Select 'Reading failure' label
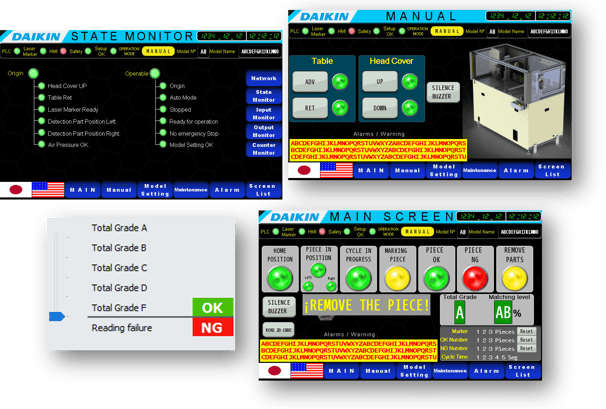This screenshot has height=409, width=606. (x=121, y=328)
